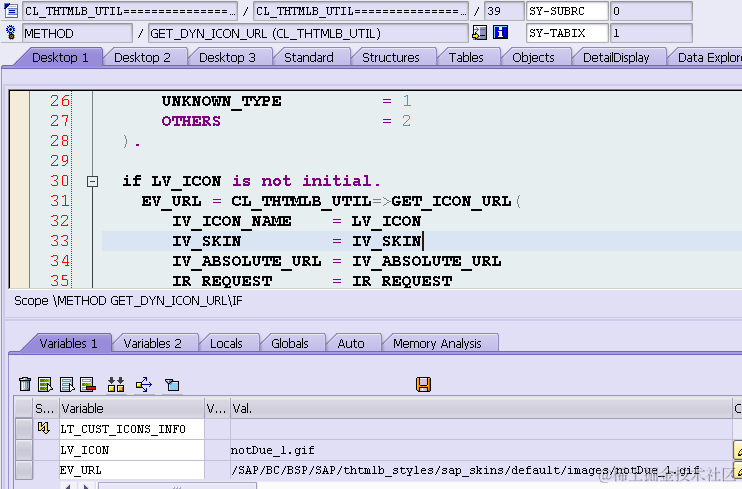Click the green list icon in variables toolbar
The image size is (742, 489).
point(45,384)
